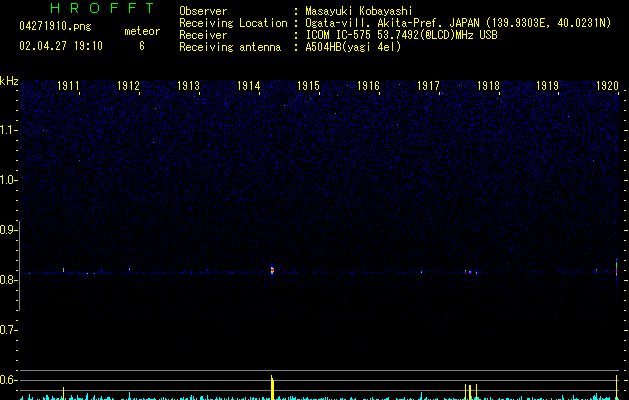The height and width of the screenshot is (400, 629).
Task: Click the 1916 time marker
Action: (x=368, y=86)
